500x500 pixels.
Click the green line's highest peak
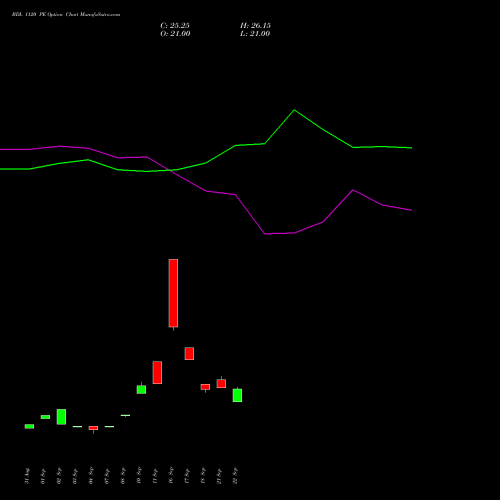pos(294,110)
